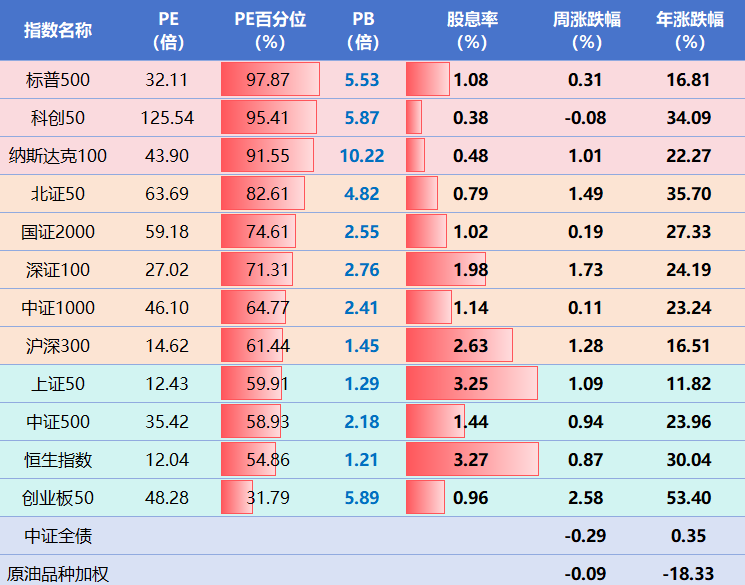Click the 年涨跌幅 column header
The width and height of the screenshot is (745, 585).
point(689,30)
